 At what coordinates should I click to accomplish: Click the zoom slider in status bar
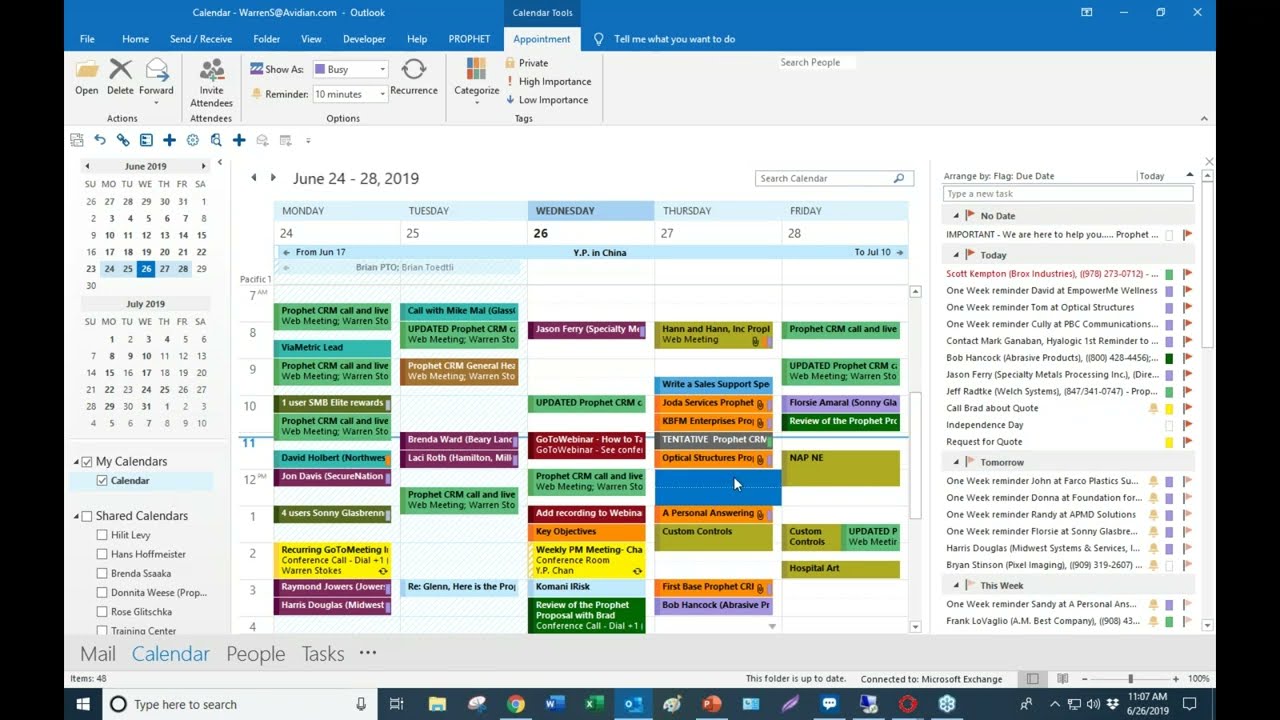pos(1130,679)
